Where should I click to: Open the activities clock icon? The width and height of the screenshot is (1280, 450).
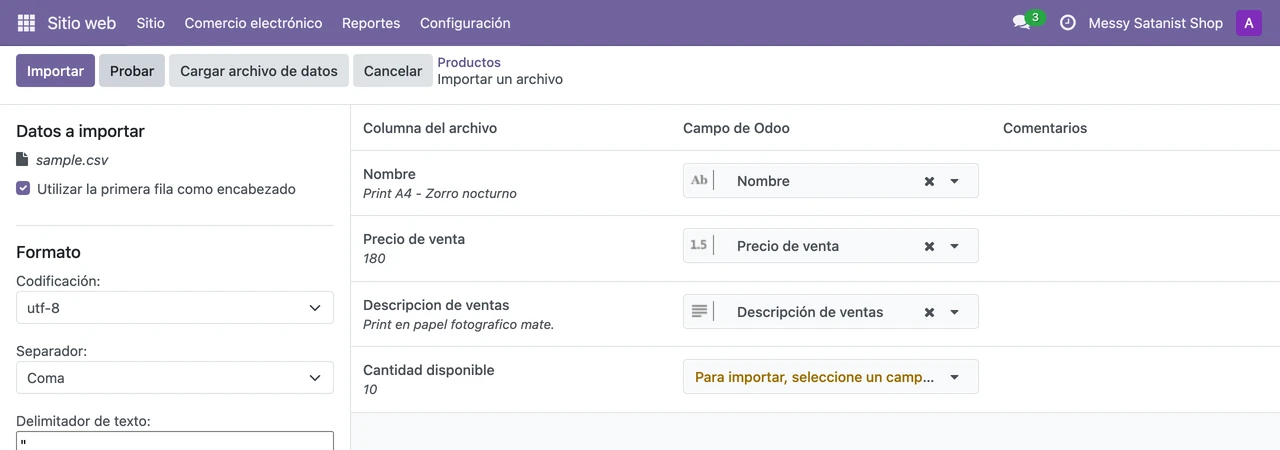[1067, 23]
